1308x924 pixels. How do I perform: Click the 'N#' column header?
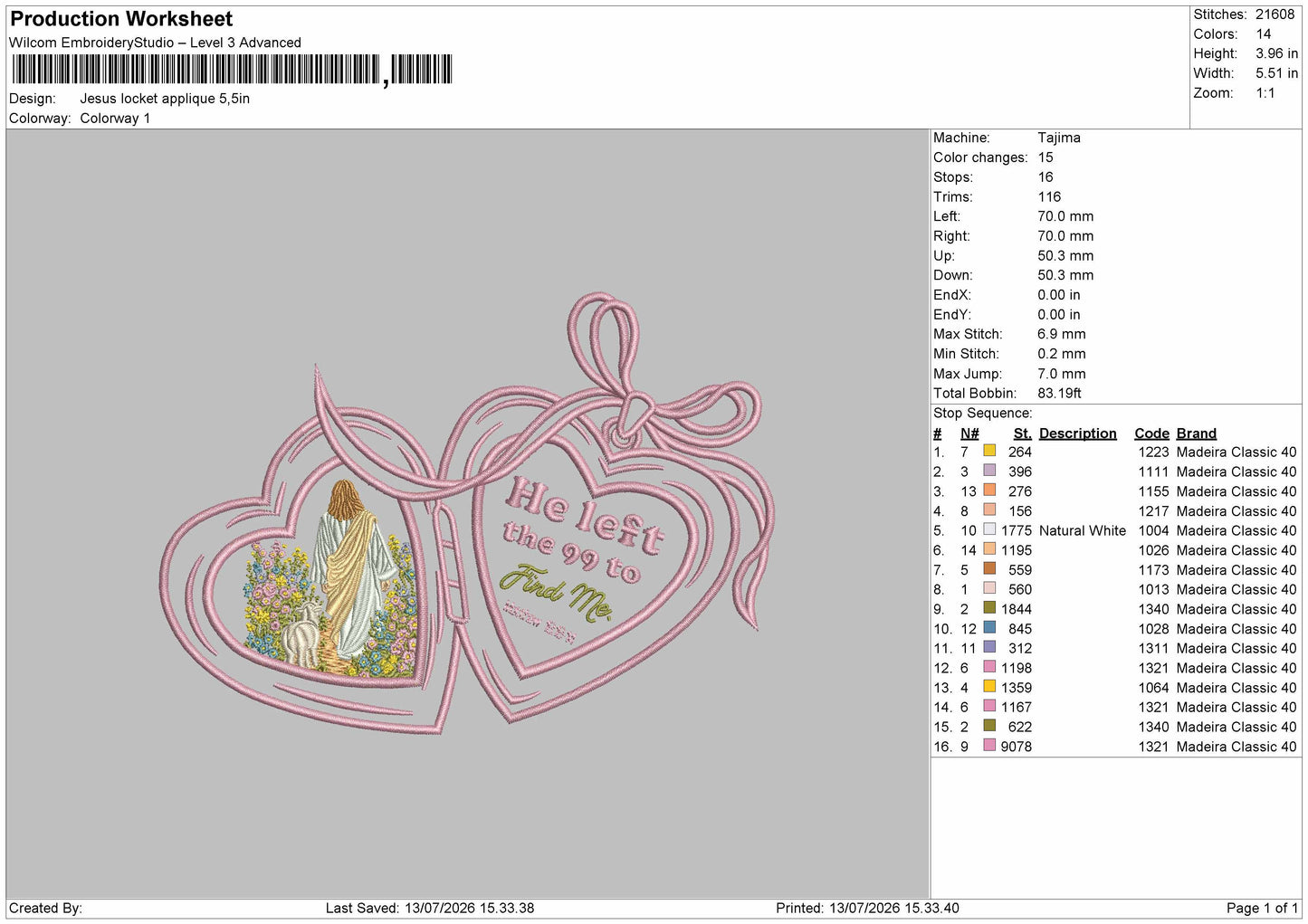click(x=969, y=433)
